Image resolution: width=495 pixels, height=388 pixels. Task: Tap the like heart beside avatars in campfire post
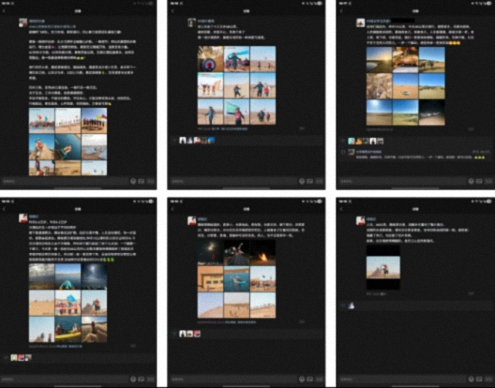tap(174, 333)
